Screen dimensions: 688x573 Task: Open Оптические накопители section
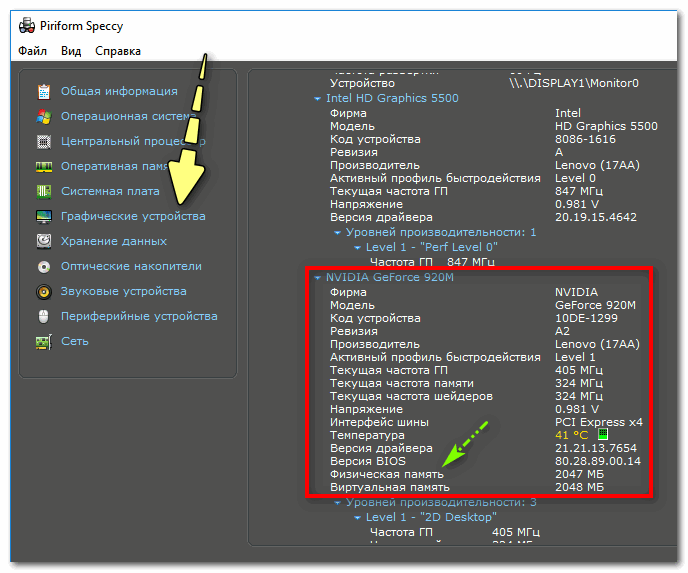[131, 266]
